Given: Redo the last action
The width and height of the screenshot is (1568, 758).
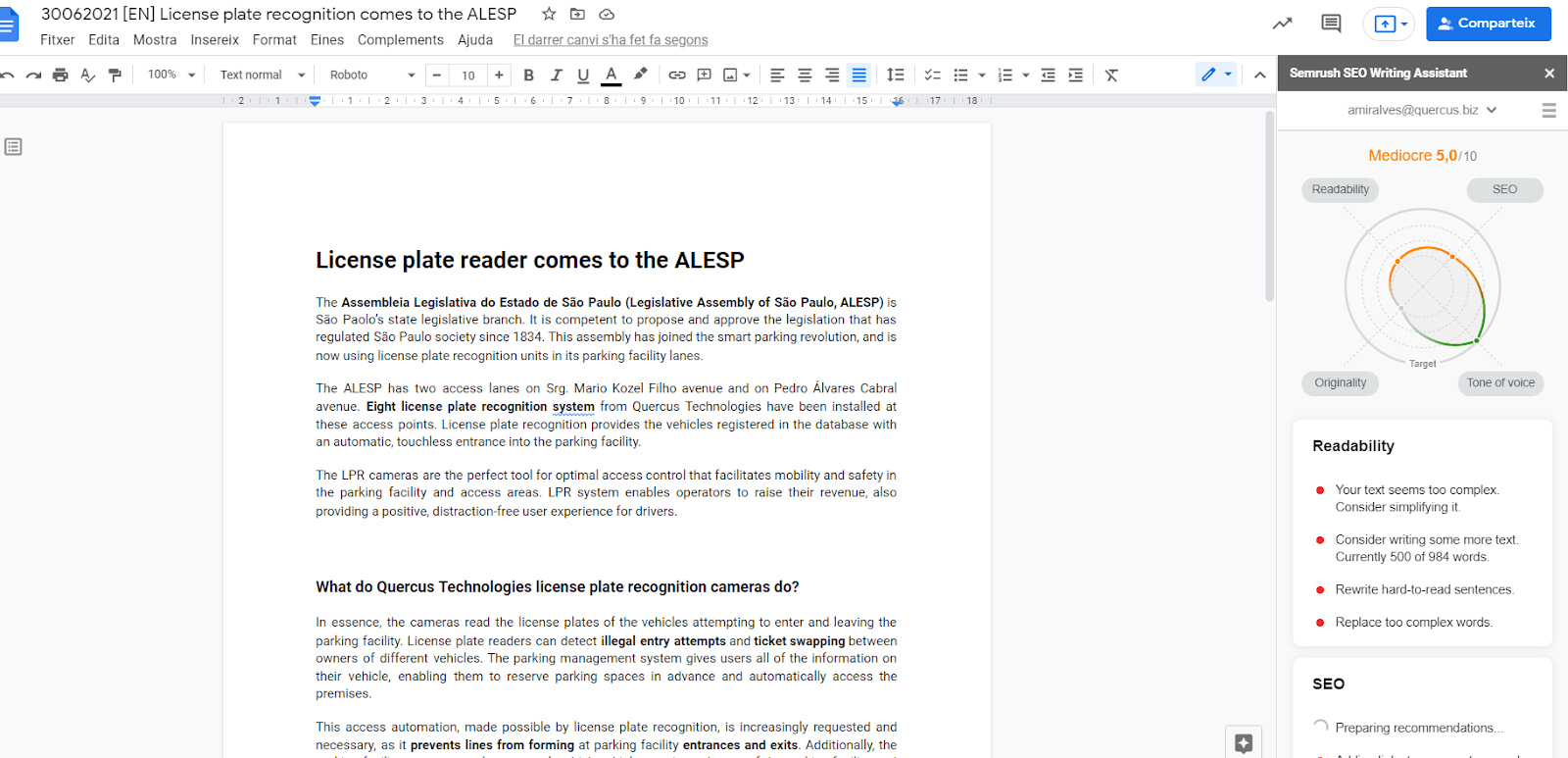Looking at the screenshot, I should 33,75.
